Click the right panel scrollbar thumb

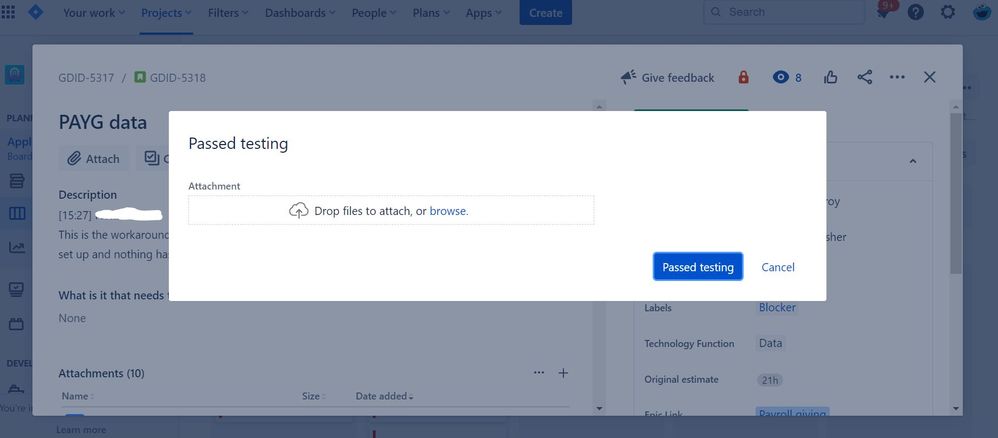pos(955,194)
